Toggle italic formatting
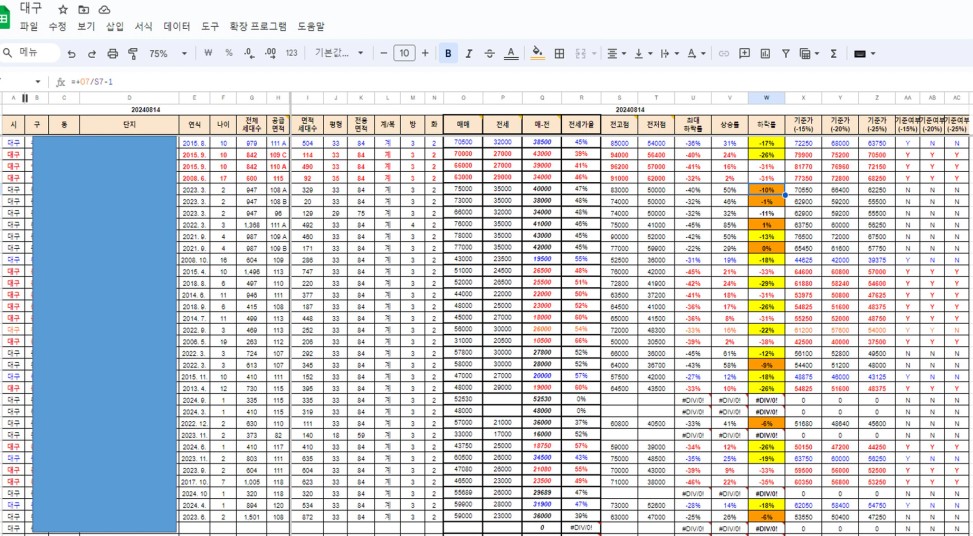The image size is (973, 536). point(469,53)
